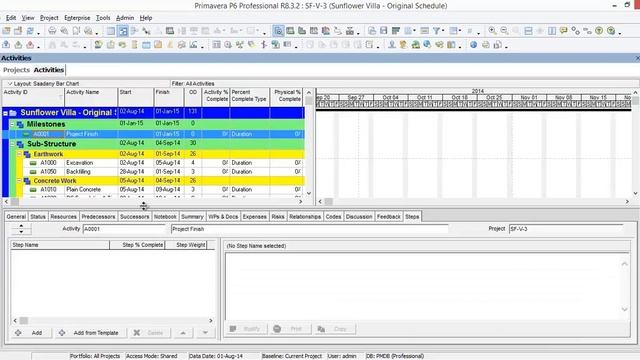The width and height of the screenshot is (640, 360).
Task: Select the A1050 Backfilling activity row
Action: 163,171
